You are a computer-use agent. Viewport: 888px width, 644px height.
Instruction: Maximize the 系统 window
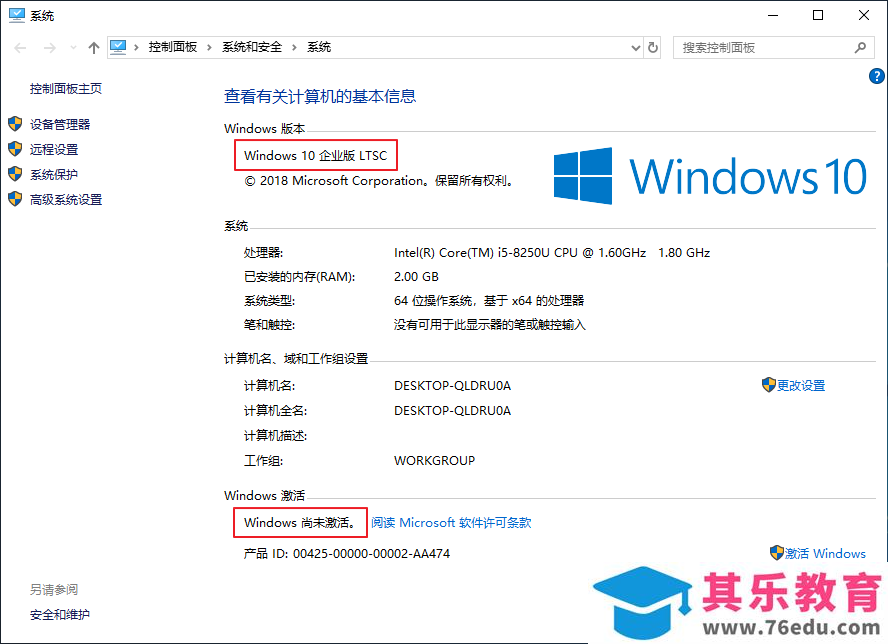click(x=818, y=15)
